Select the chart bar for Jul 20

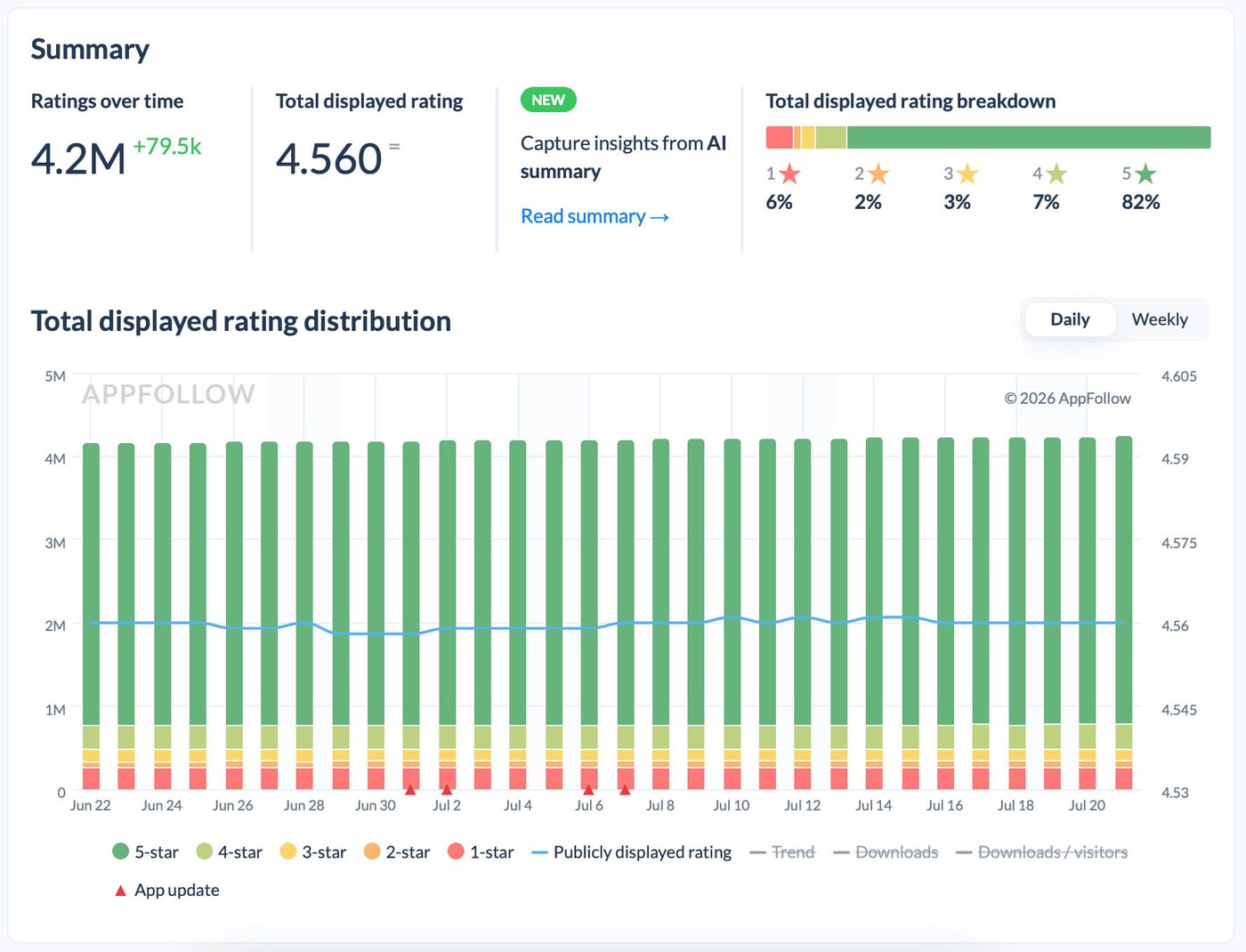(x=1088, y=614)
